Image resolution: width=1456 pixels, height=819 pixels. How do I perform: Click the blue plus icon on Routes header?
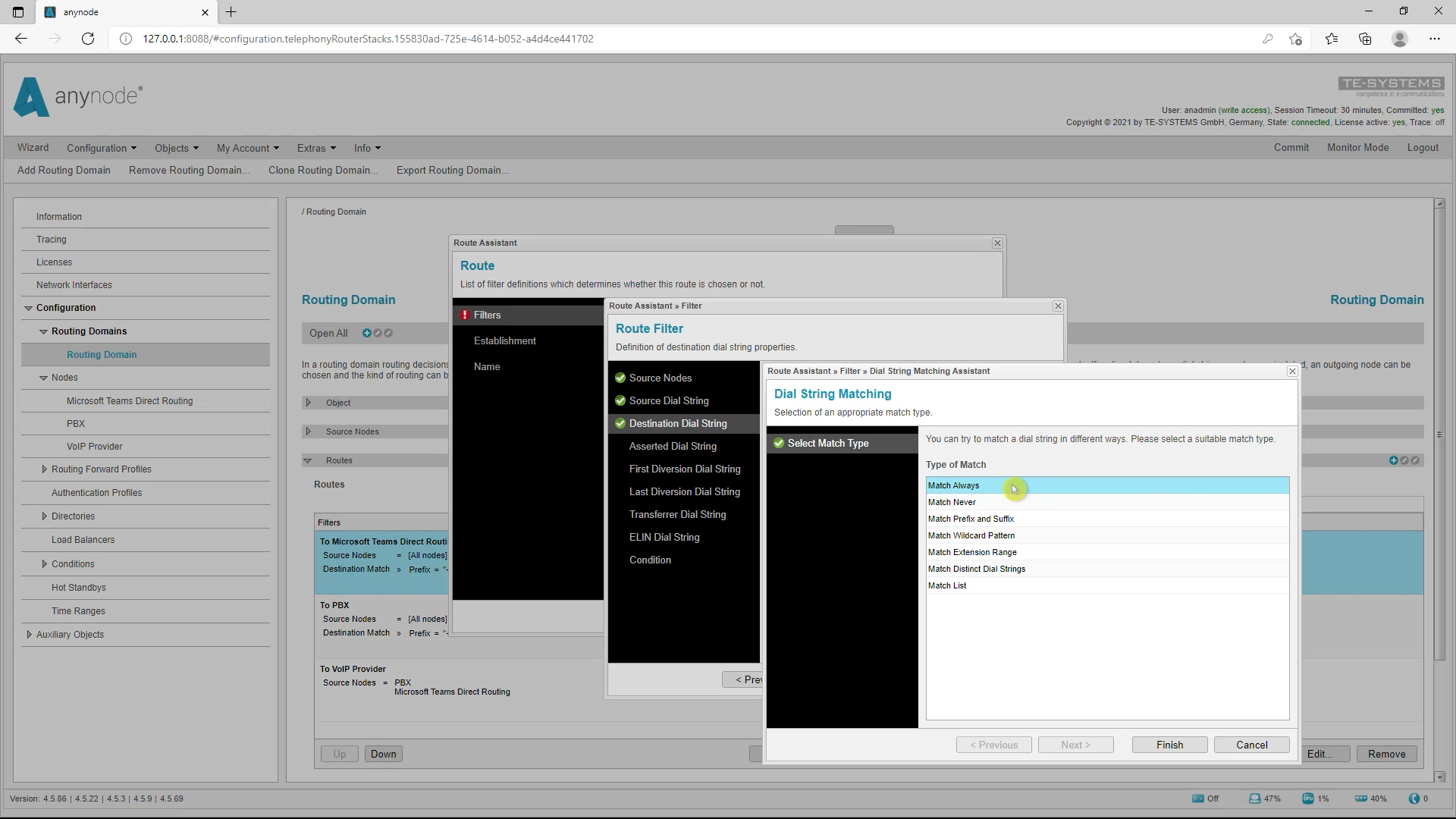click(1394, 460)
